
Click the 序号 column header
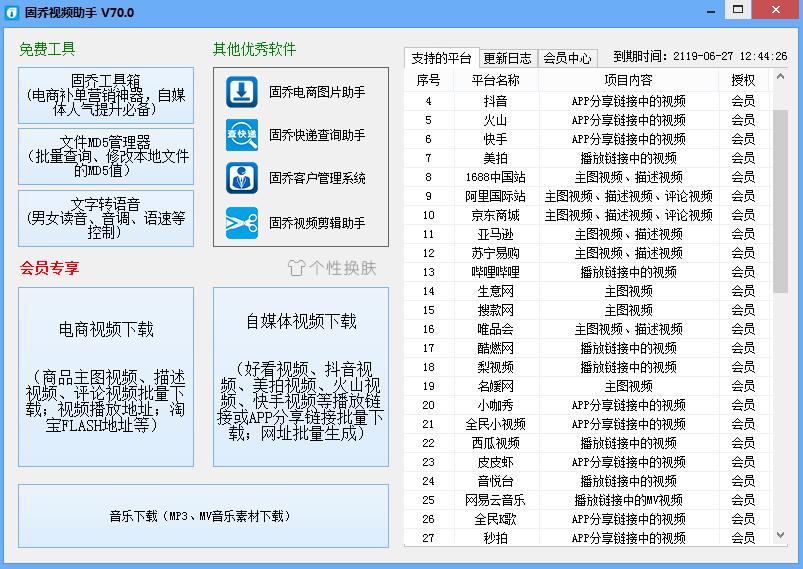click(429, 80)
